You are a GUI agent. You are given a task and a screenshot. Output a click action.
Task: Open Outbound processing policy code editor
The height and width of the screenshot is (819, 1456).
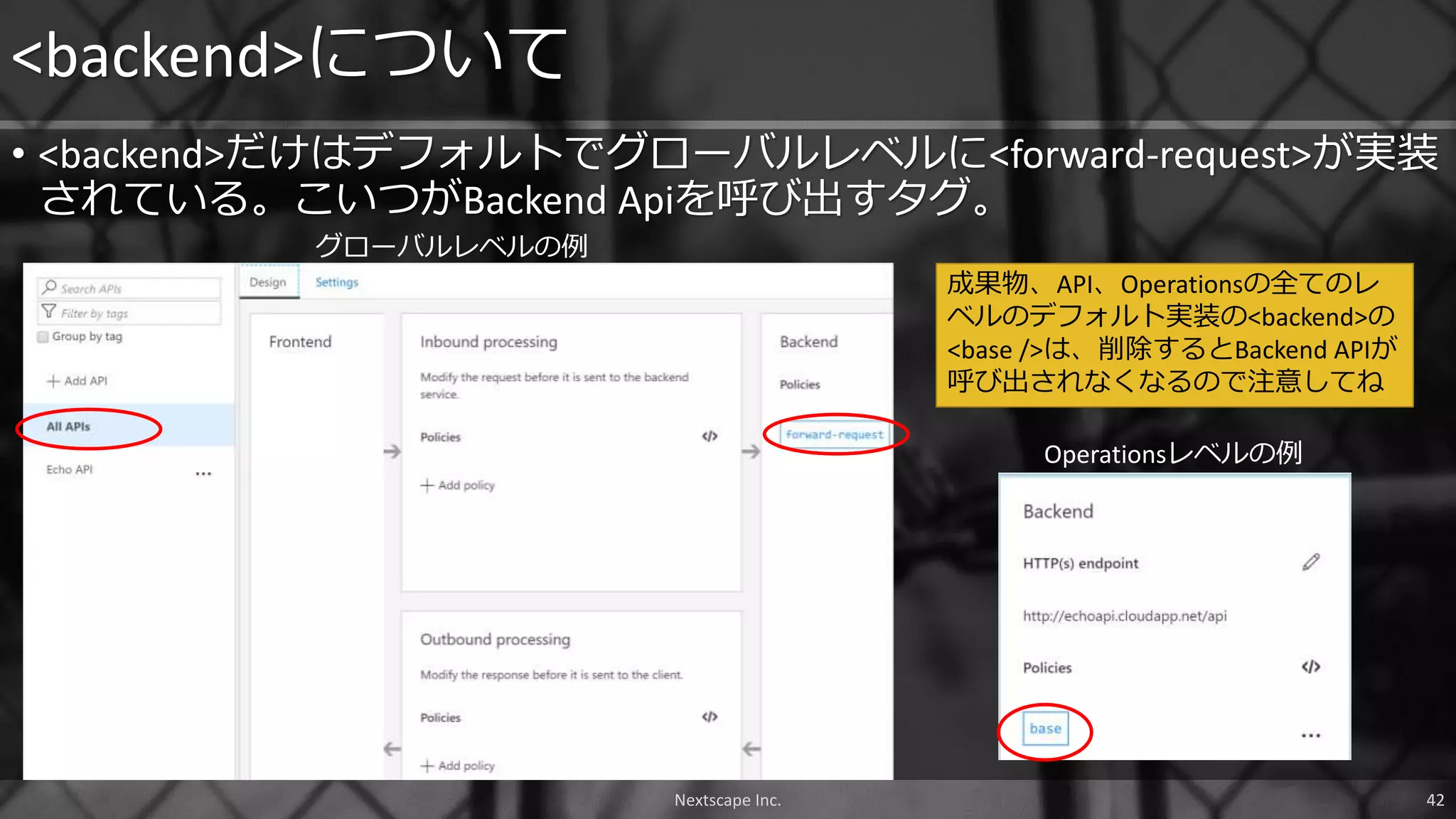tap(710, 717)
